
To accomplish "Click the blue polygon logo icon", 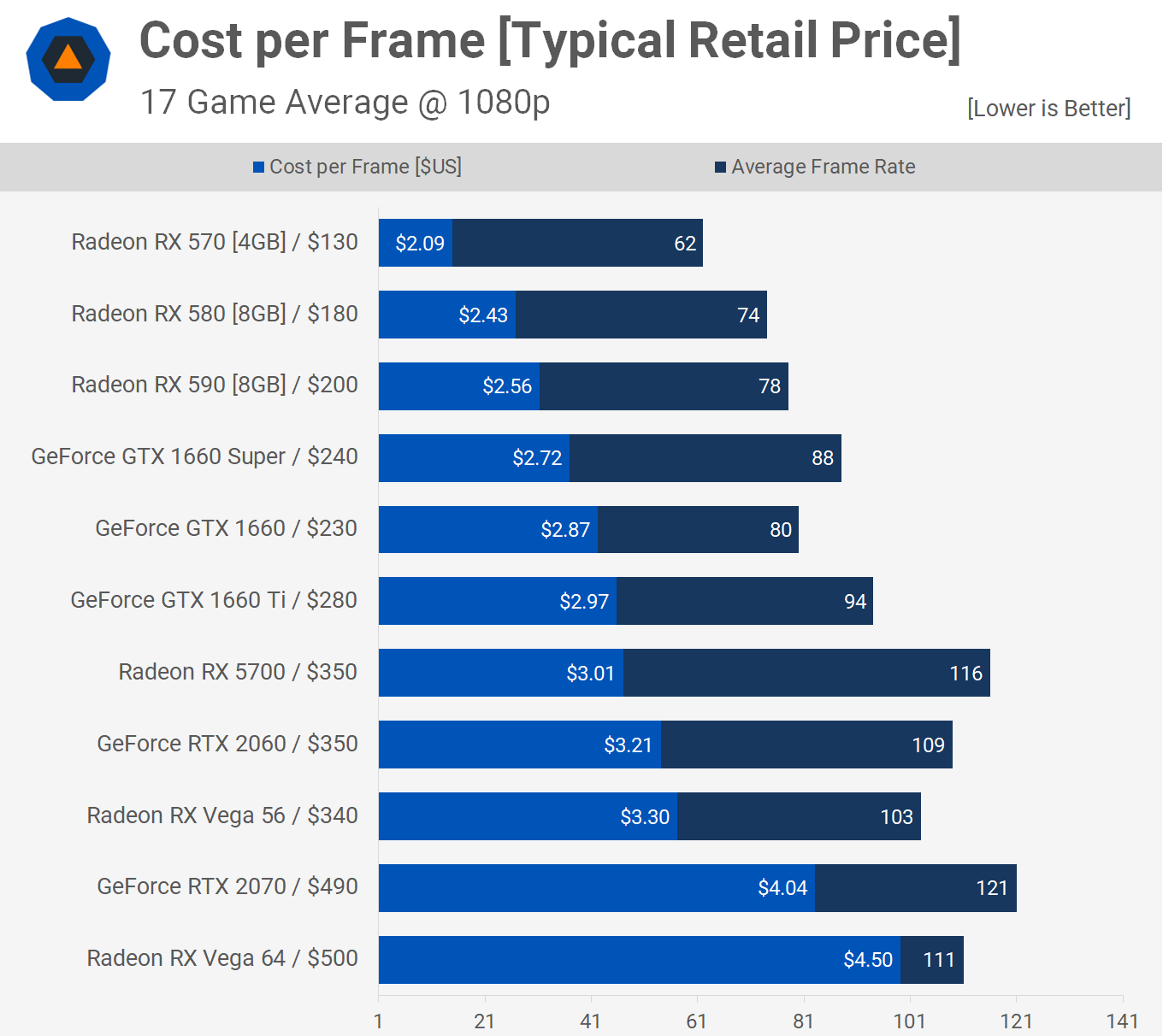I will [x=68, y=59].
